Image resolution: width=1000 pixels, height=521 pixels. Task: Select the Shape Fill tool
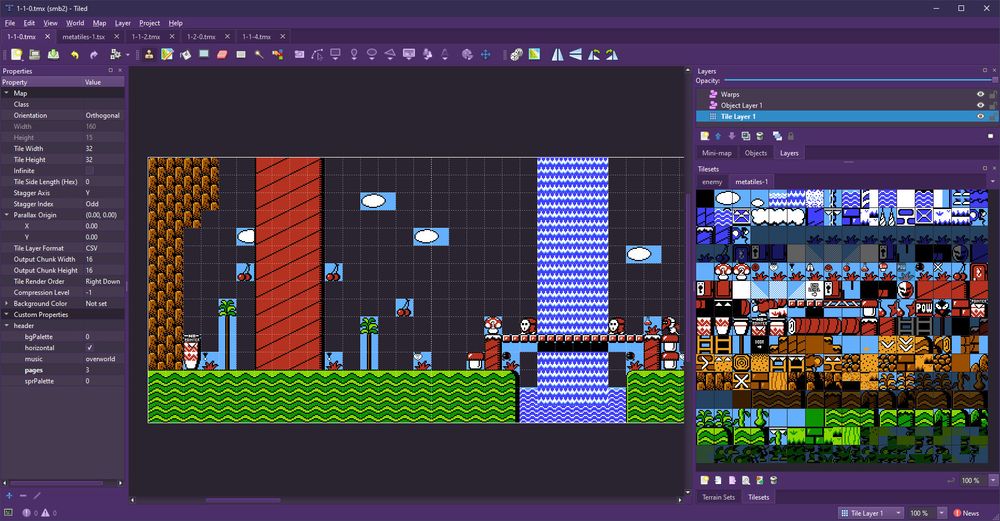[x=204, y=55]
